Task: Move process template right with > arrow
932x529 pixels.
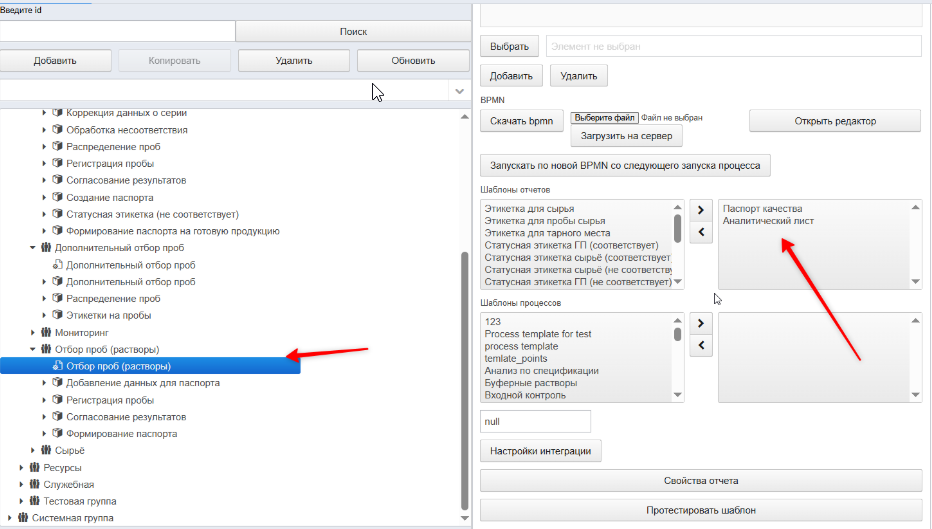Action: pos(701,323)
